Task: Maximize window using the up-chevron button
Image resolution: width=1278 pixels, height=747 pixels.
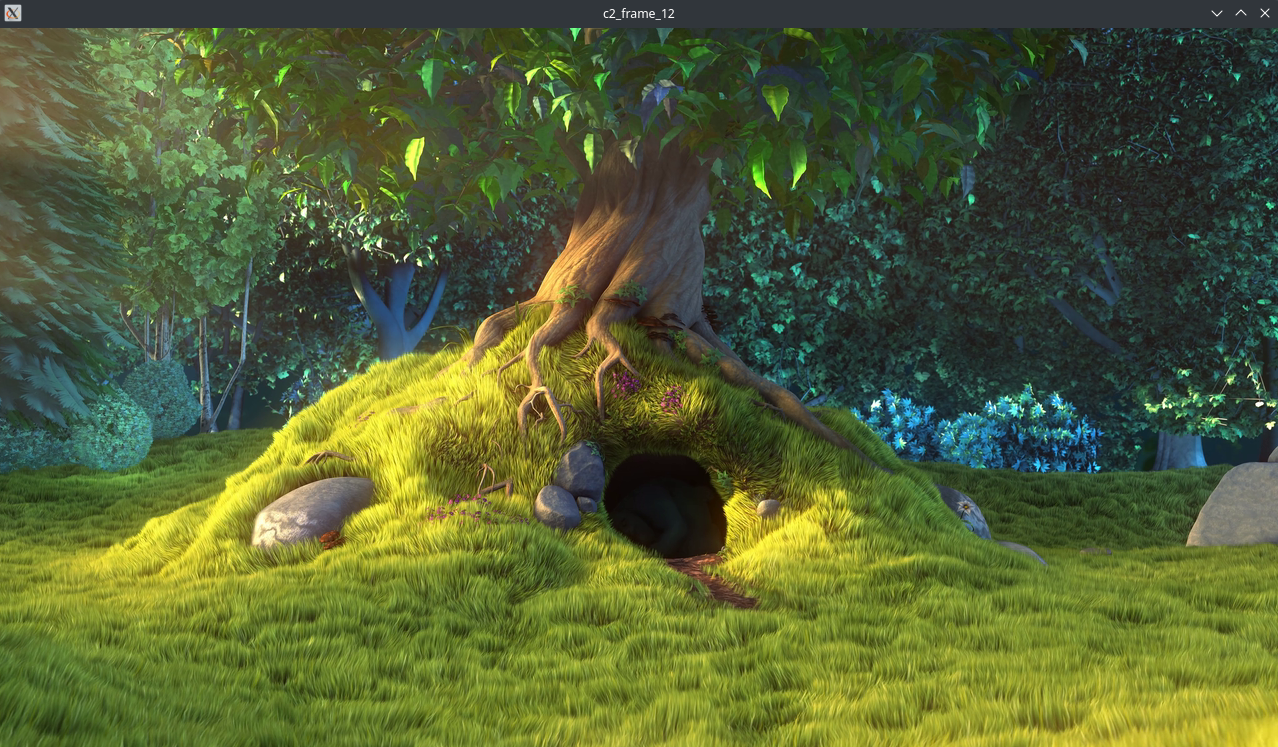Action: 1241,13
